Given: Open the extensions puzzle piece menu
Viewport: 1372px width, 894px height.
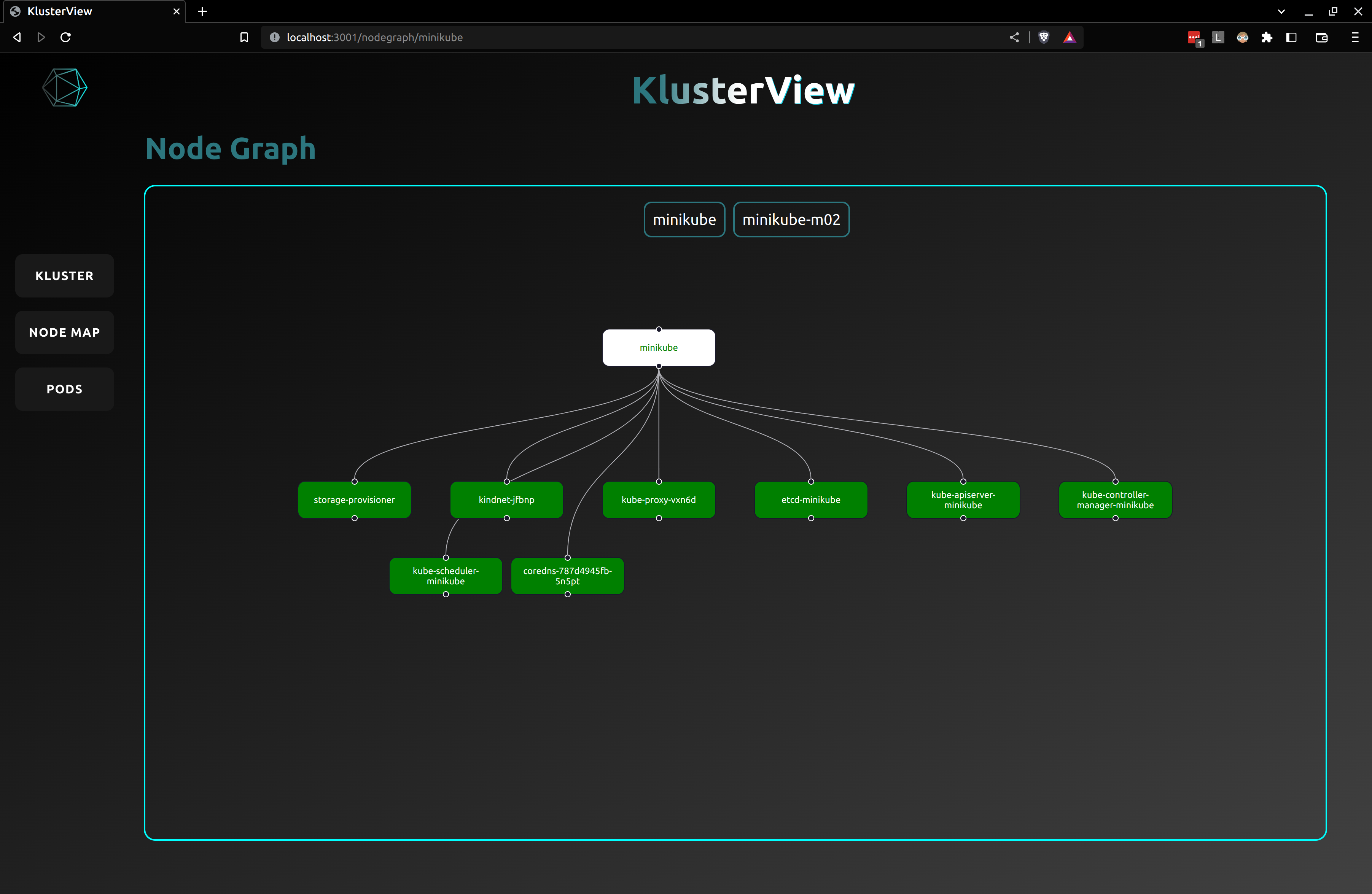Looking at the screenshot, I should coord(1267,37).
